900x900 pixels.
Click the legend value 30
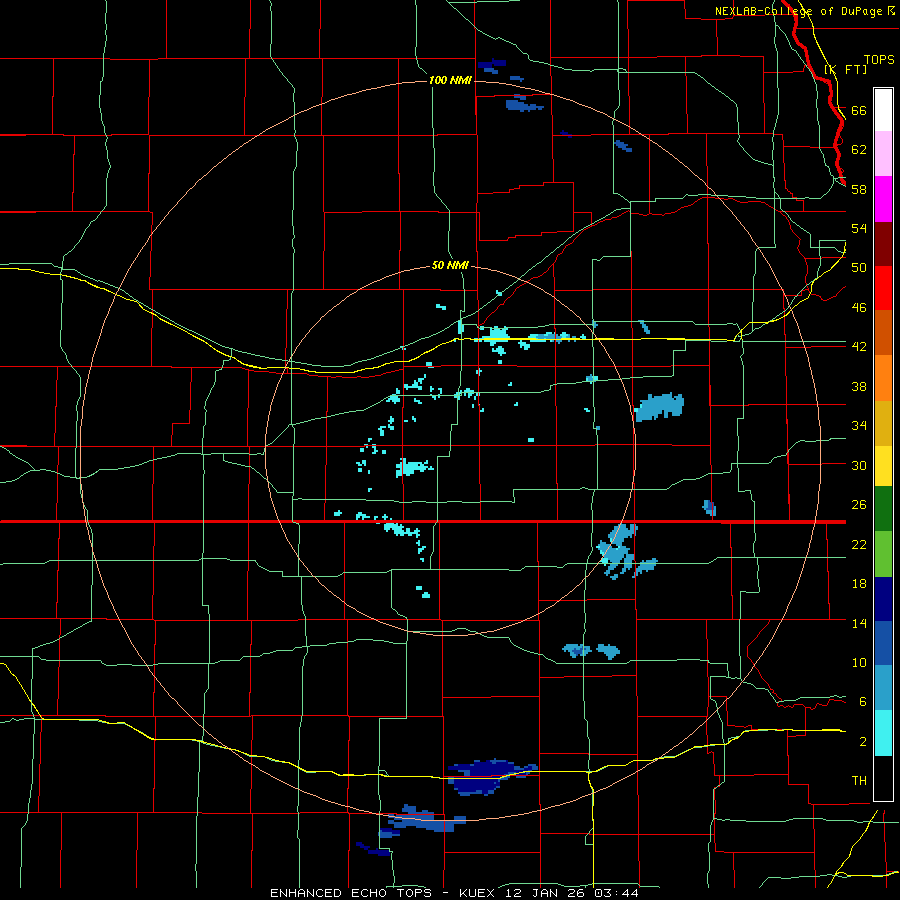[x=859, y=465]
